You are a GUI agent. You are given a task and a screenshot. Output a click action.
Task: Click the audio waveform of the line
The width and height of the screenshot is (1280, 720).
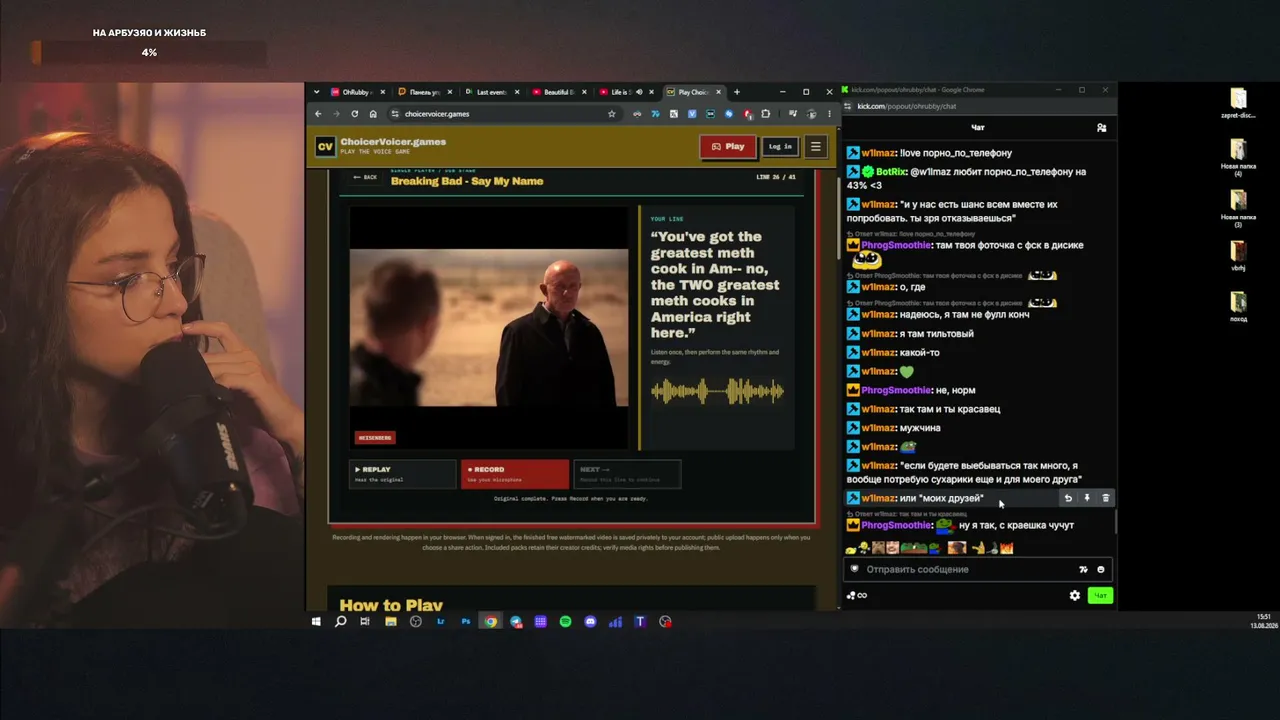717,391
